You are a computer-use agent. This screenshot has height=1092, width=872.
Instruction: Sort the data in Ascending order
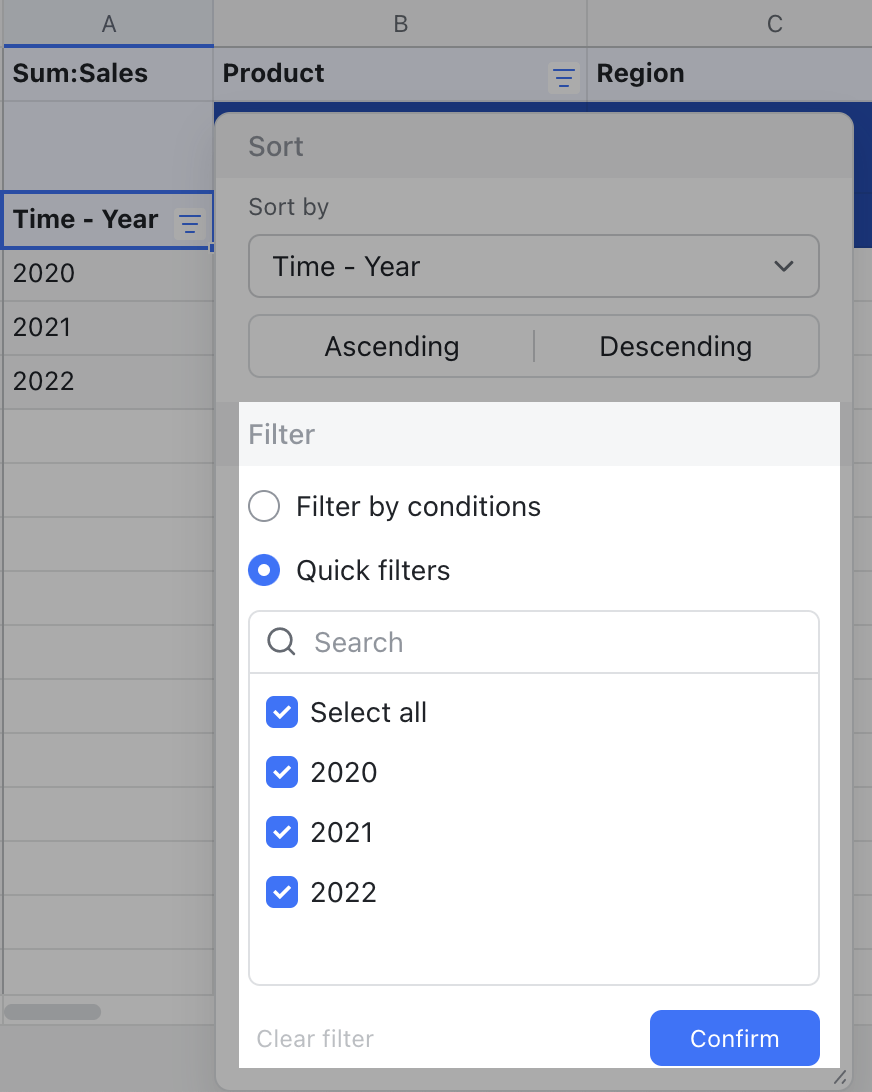point(392,346)
